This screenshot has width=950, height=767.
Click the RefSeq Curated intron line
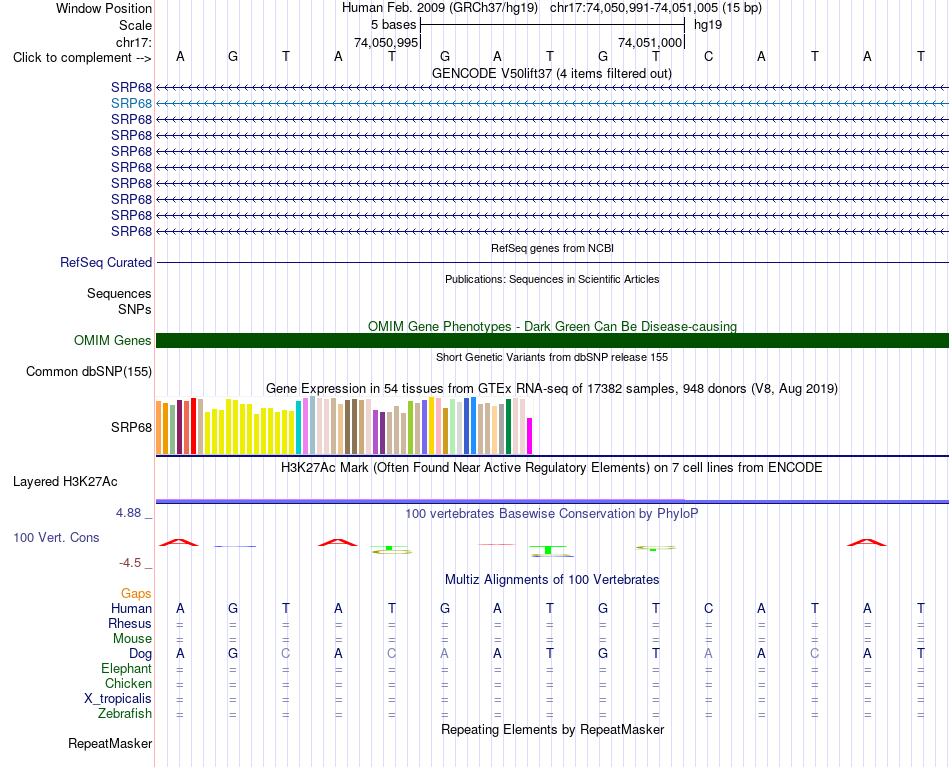coord(552,262)
